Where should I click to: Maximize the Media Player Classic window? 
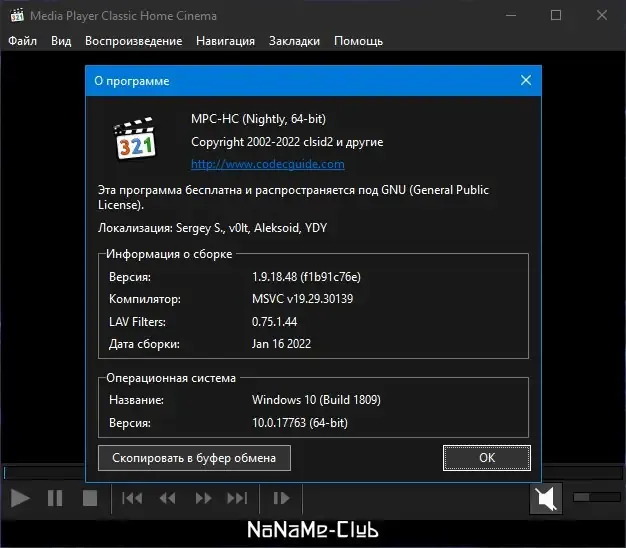click(x=556, y=16)
